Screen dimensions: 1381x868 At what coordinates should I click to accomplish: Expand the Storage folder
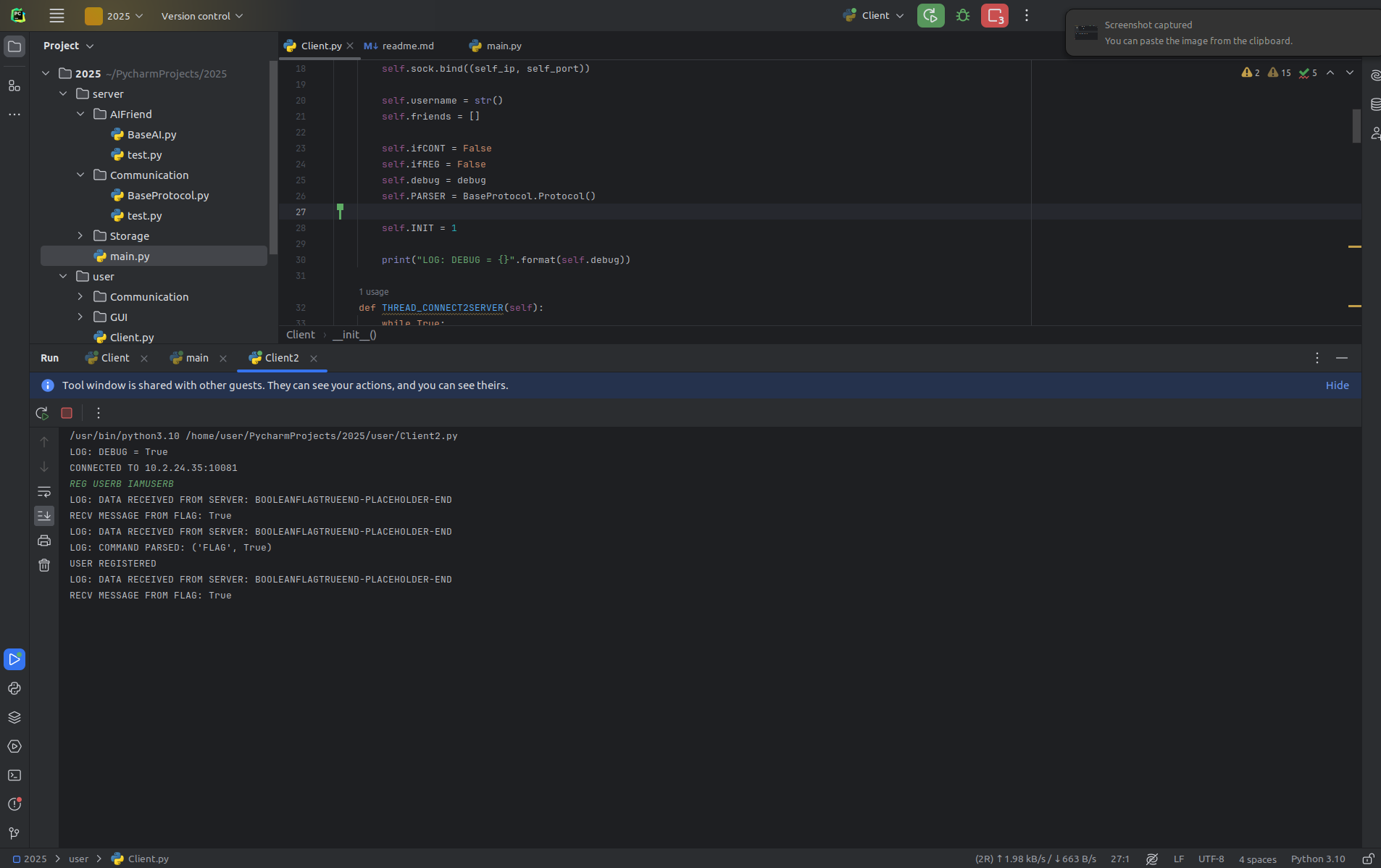(80, 236)
